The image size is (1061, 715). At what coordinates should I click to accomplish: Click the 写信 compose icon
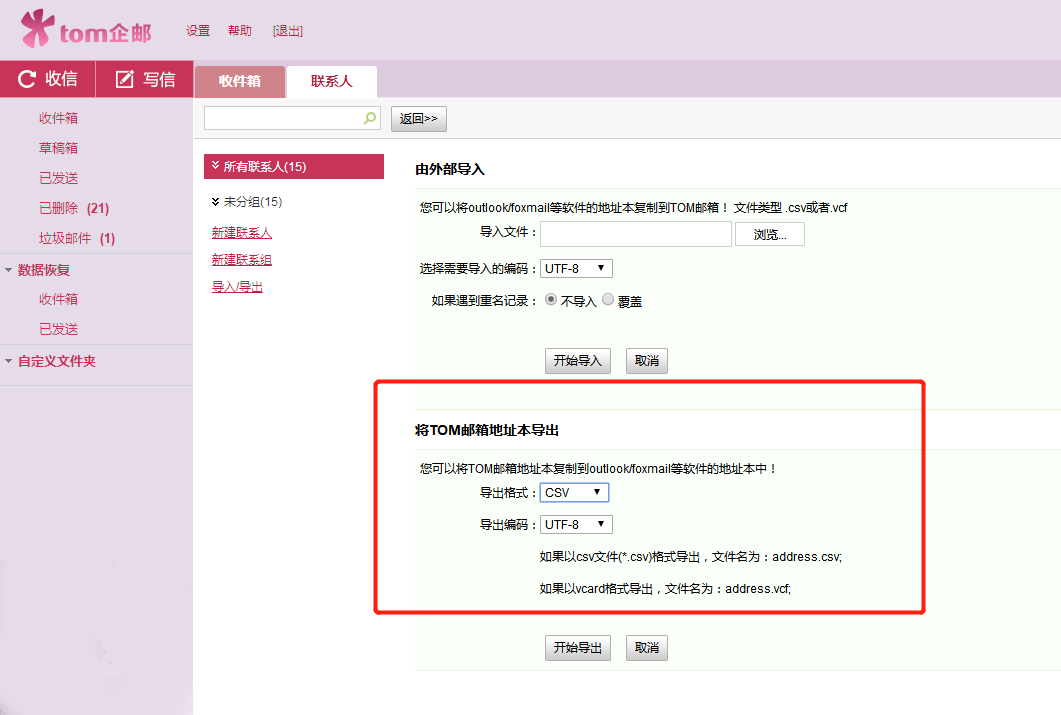pyautogui.click(x=125, y=79)
